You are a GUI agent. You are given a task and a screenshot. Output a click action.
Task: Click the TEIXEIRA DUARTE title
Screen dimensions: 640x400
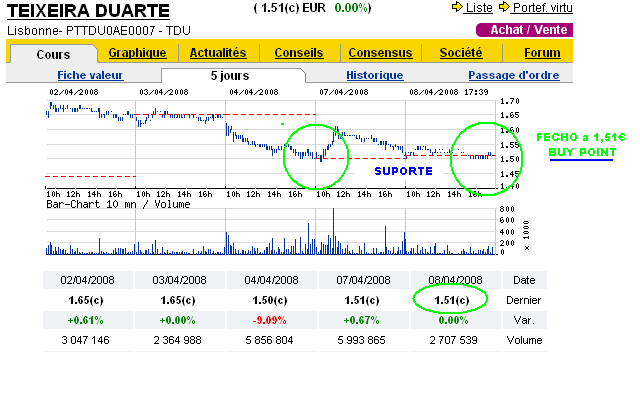tap(88, 11)
